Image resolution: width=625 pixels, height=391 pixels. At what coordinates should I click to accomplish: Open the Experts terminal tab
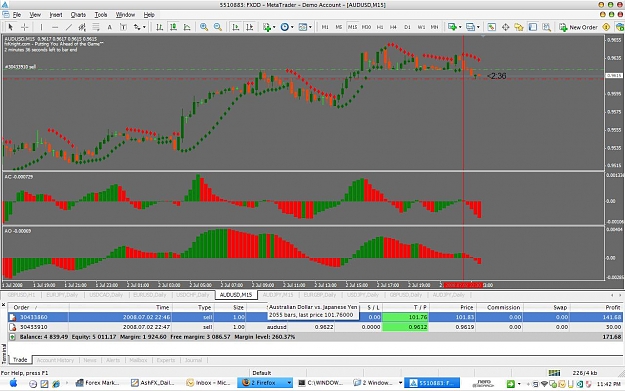(x=166, y=360)
